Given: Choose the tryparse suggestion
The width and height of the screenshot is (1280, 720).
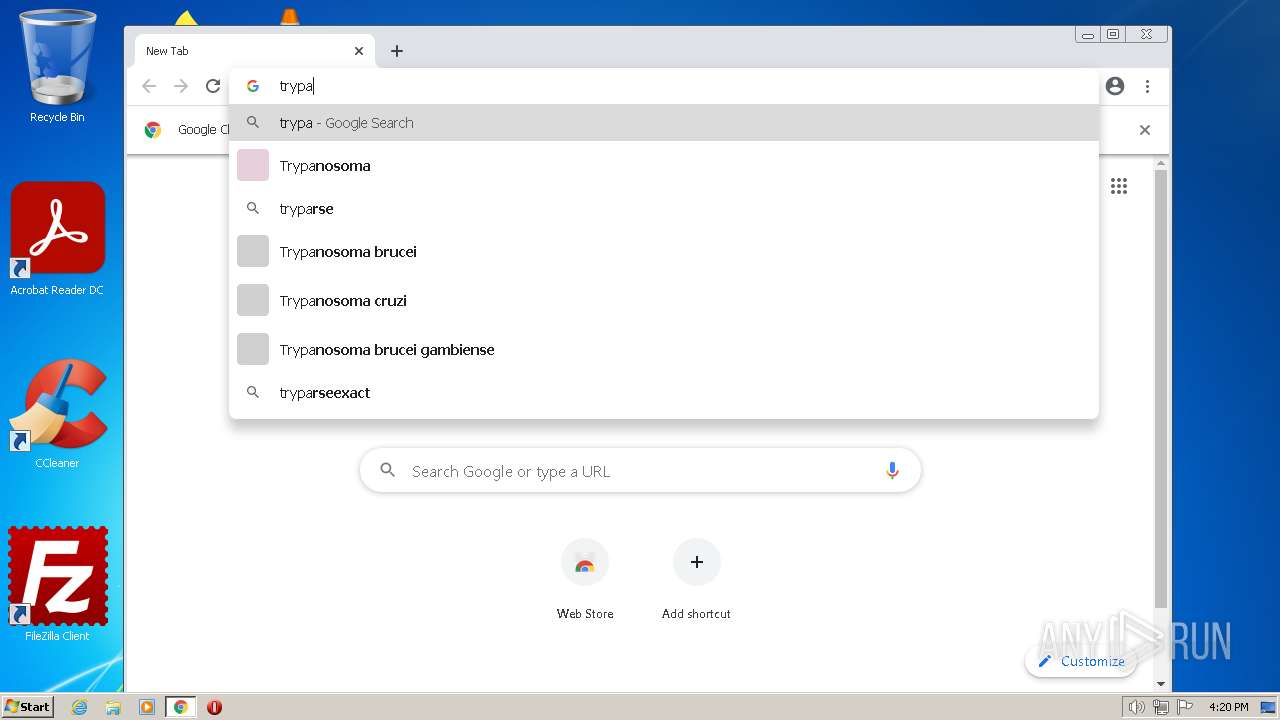Looking at the screenshot, I should pos(664,209).
